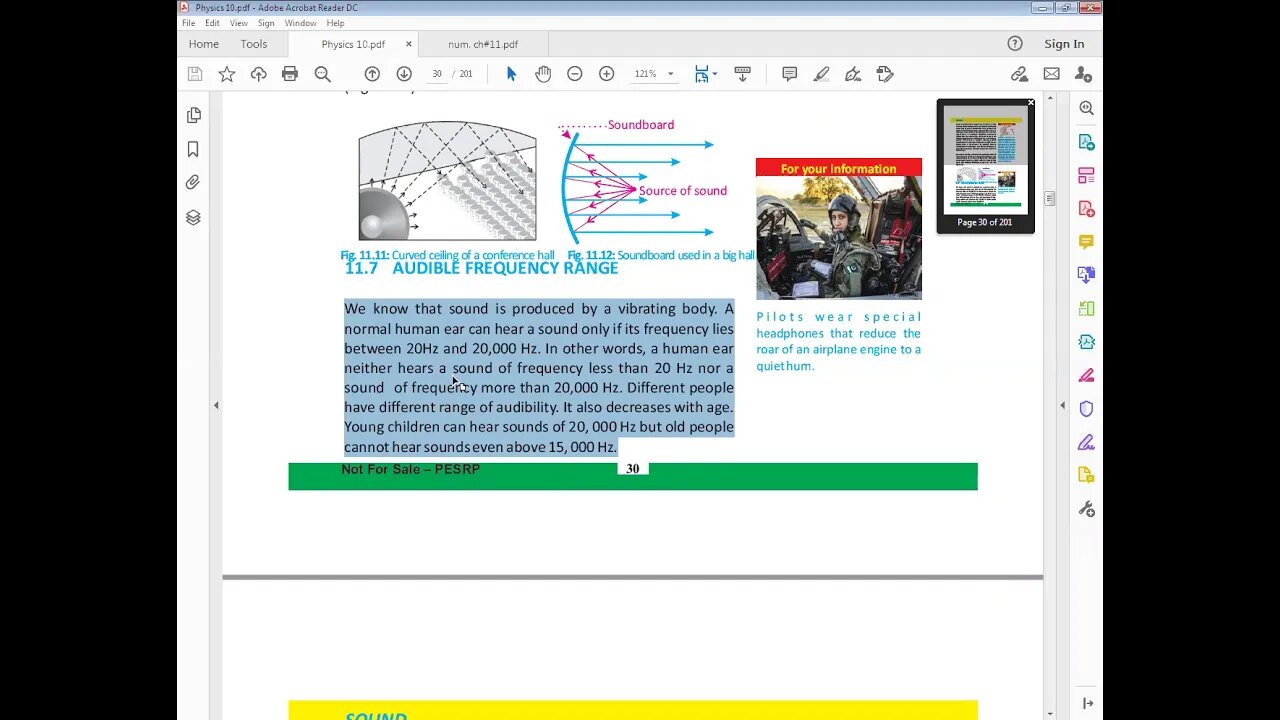This screenshot has height=720, width=1280.
Task: Click the page number field showing 30
Action: pos(437,74)
